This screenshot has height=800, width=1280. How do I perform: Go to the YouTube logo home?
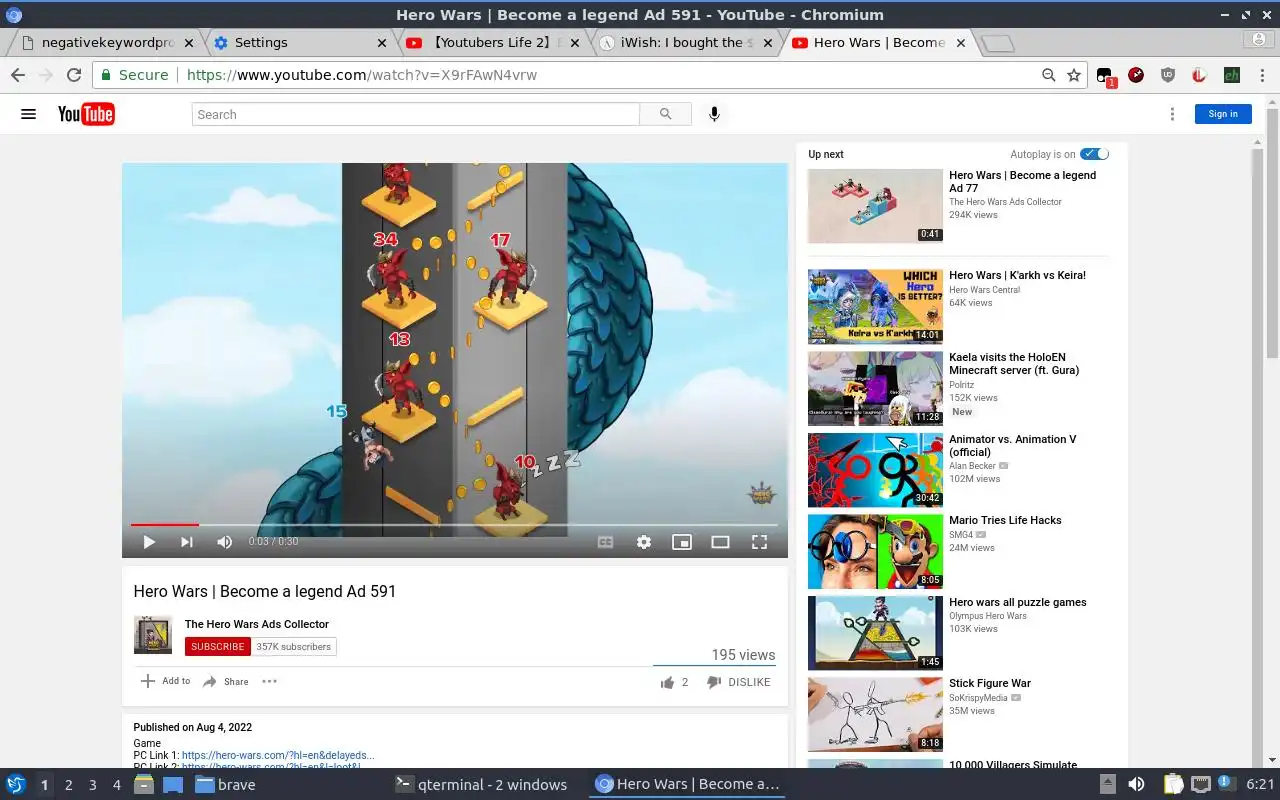tap(86, 114)
